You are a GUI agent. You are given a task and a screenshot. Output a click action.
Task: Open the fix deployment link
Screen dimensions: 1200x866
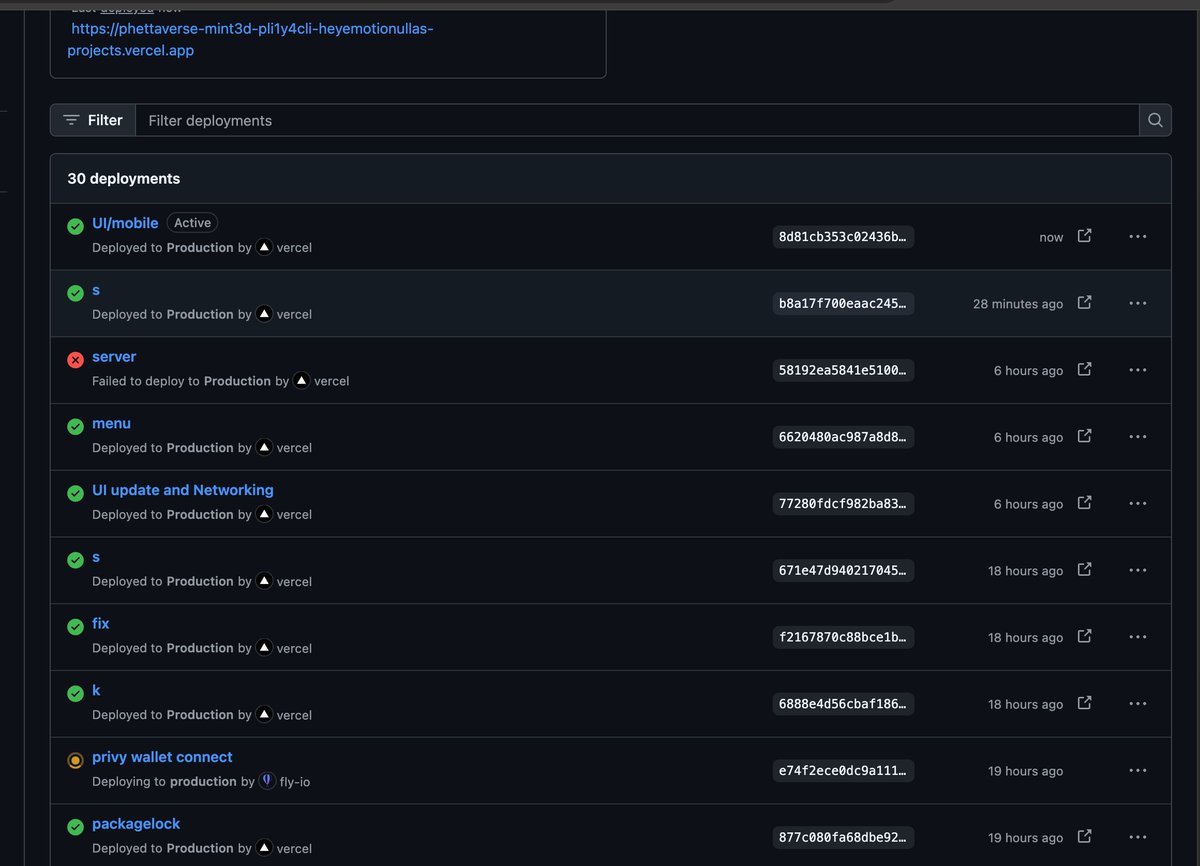(x=101, y=624)
